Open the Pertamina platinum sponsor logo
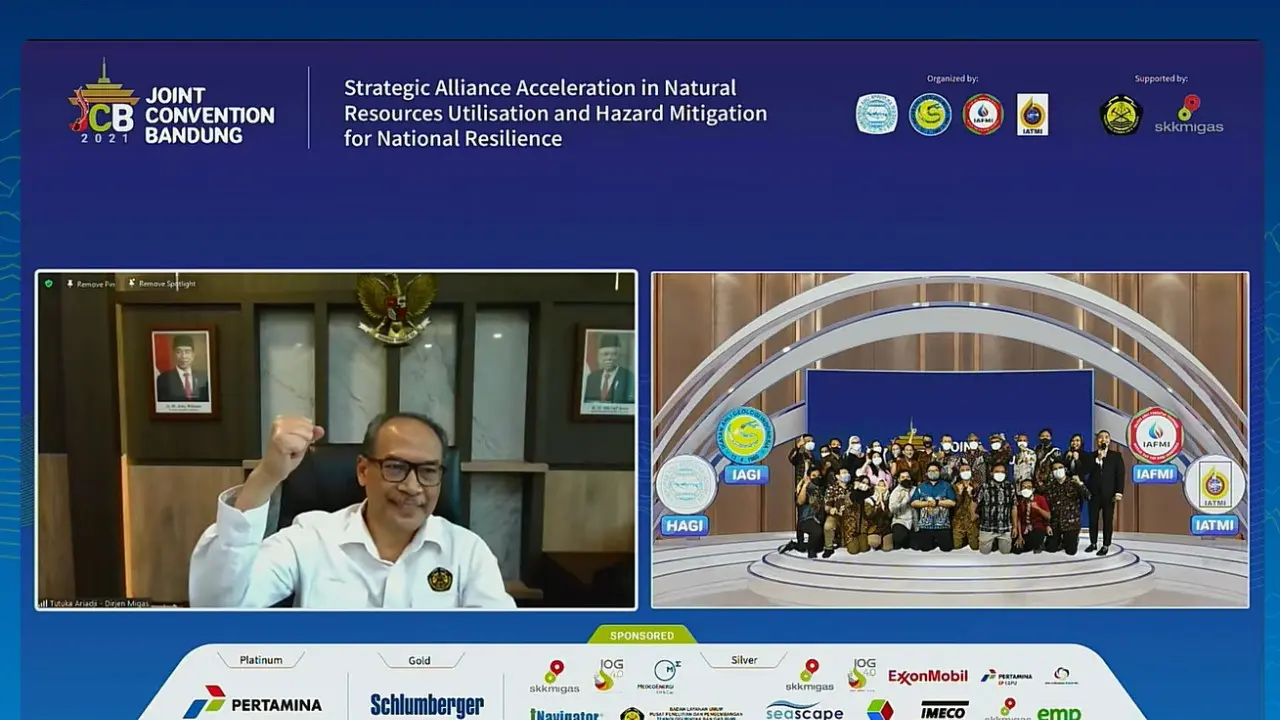Image resolution: width=1280 pixels, height=720 pixels. [x=252, y=701]
